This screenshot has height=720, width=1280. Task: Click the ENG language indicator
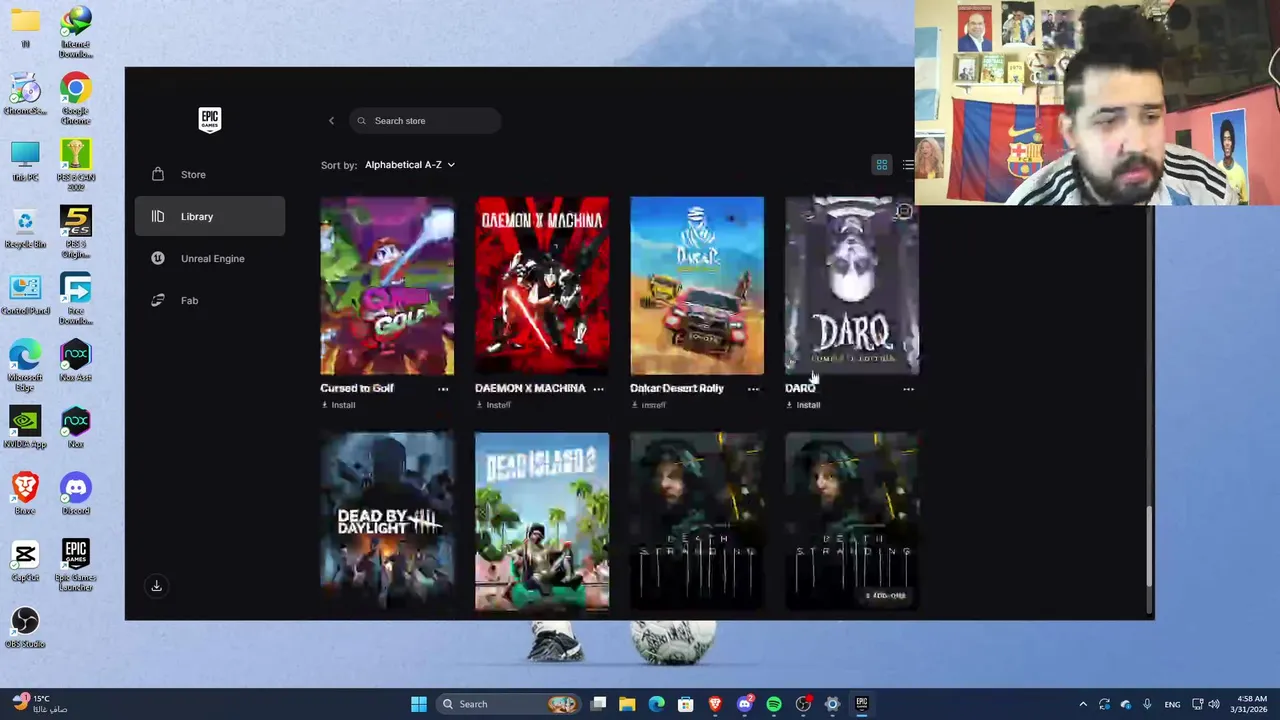[1172, 704]
